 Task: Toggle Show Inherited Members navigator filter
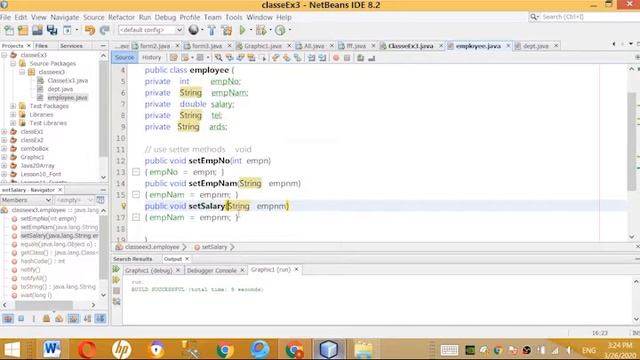[x=8, y=318]
